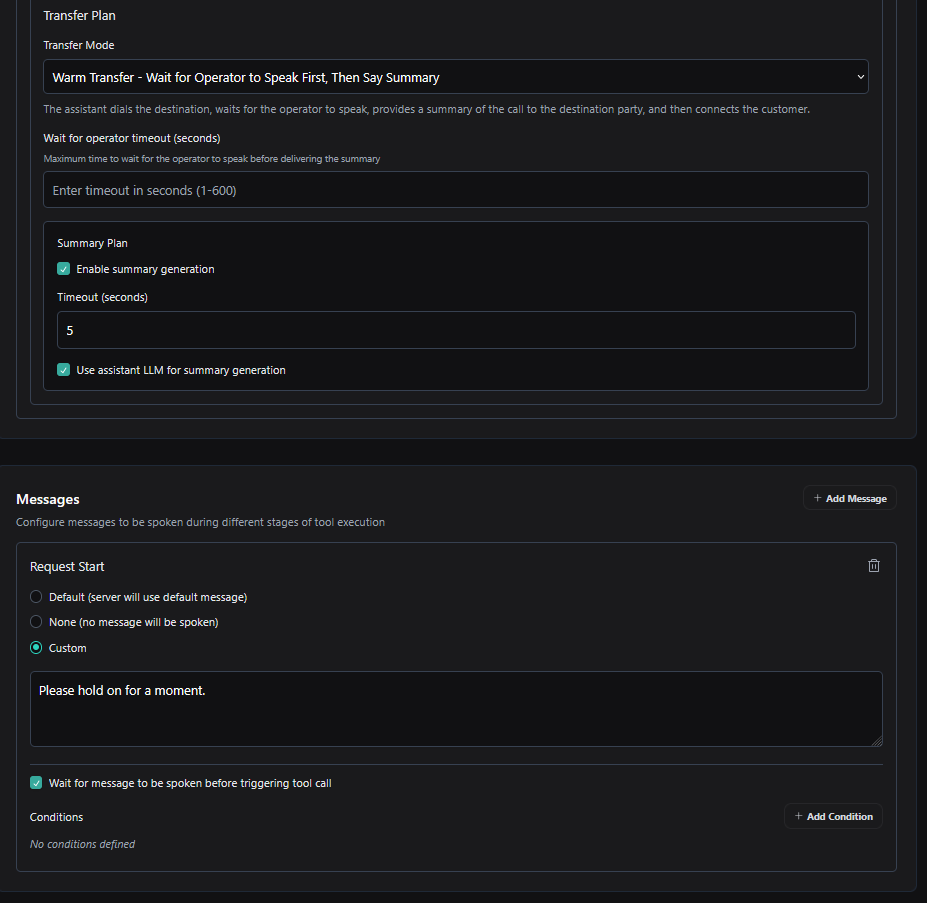Click the Request Start message title
927x903 pixels.
coord(67,567)
